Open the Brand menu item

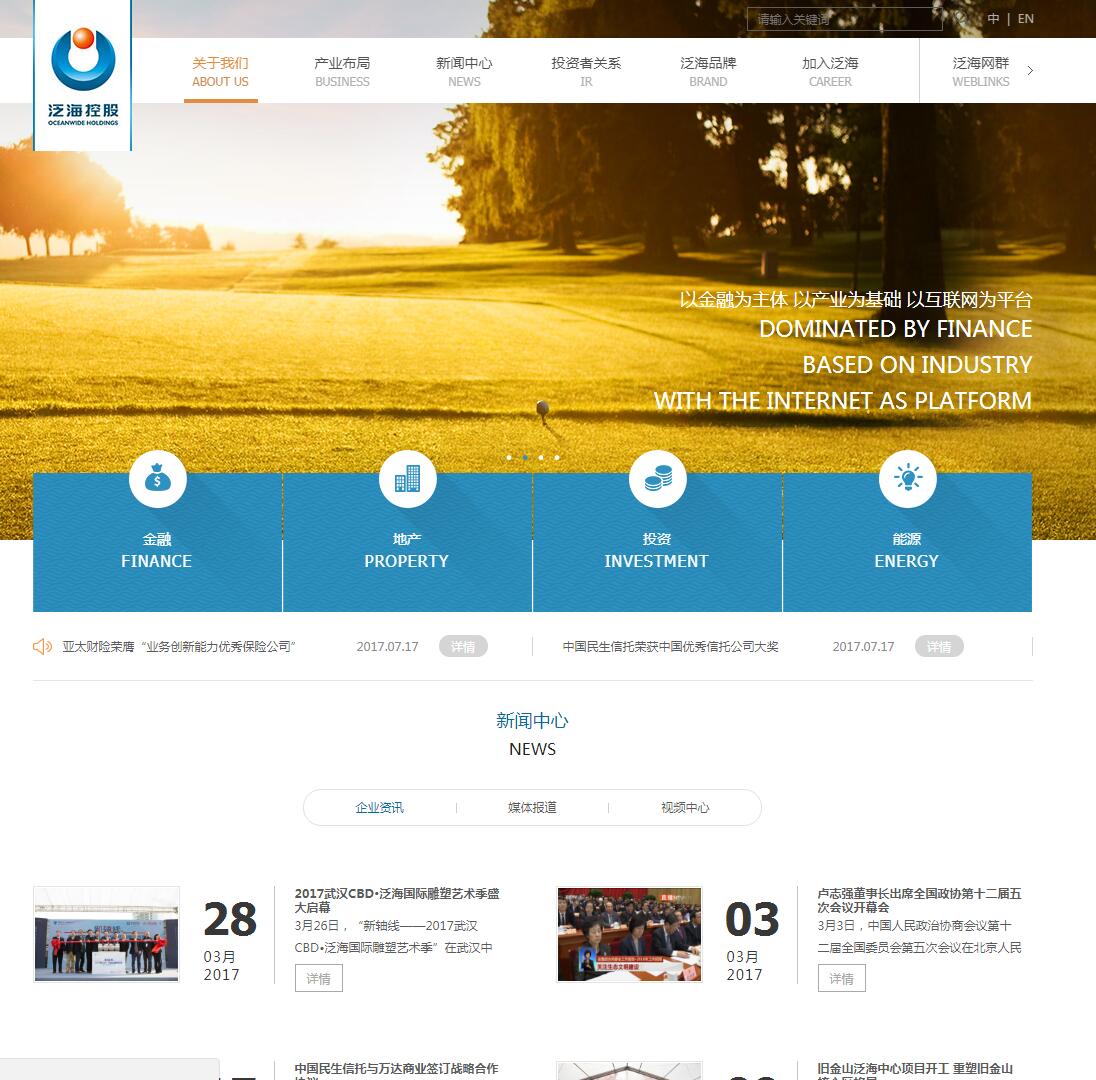pyautogui.click(x=708, y=71)
